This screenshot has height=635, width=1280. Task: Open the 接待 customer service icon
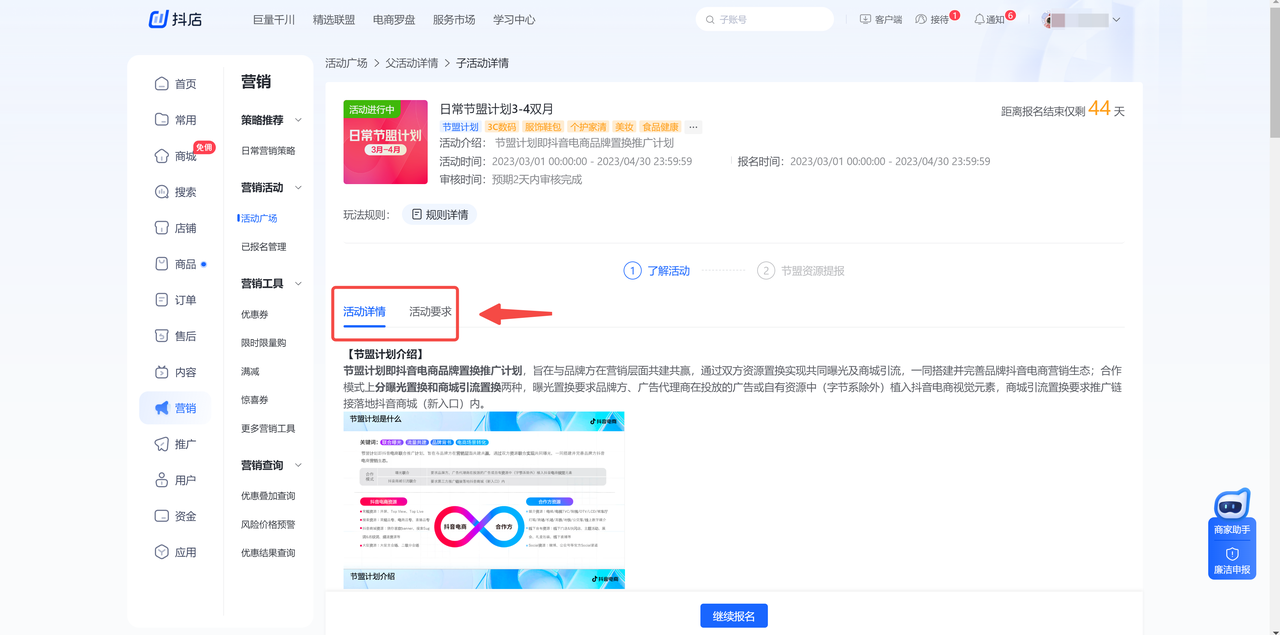click(x=921, y=19)
